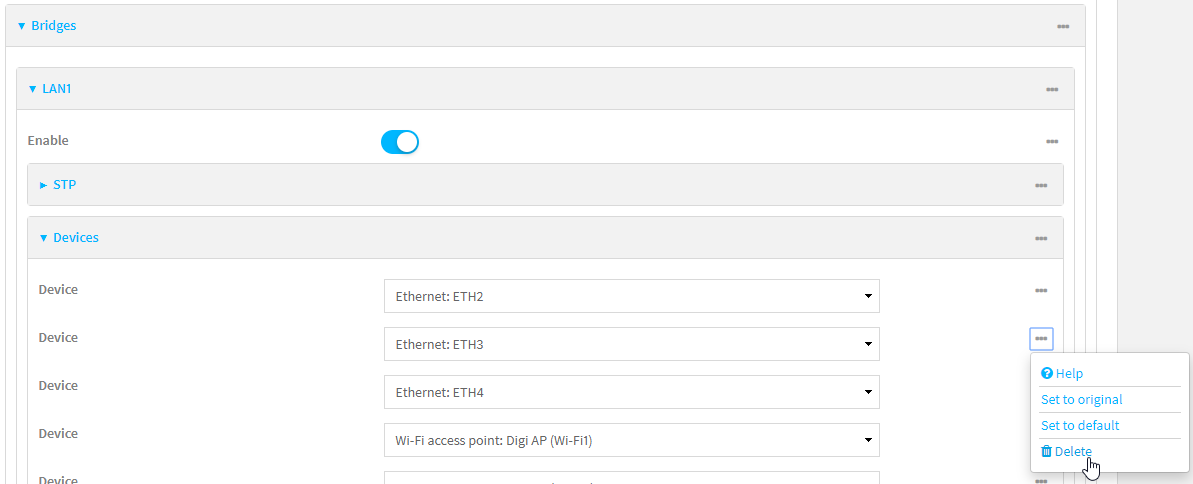Open the Wi-Fi access point Digi AP dropdown

(631, 440)
